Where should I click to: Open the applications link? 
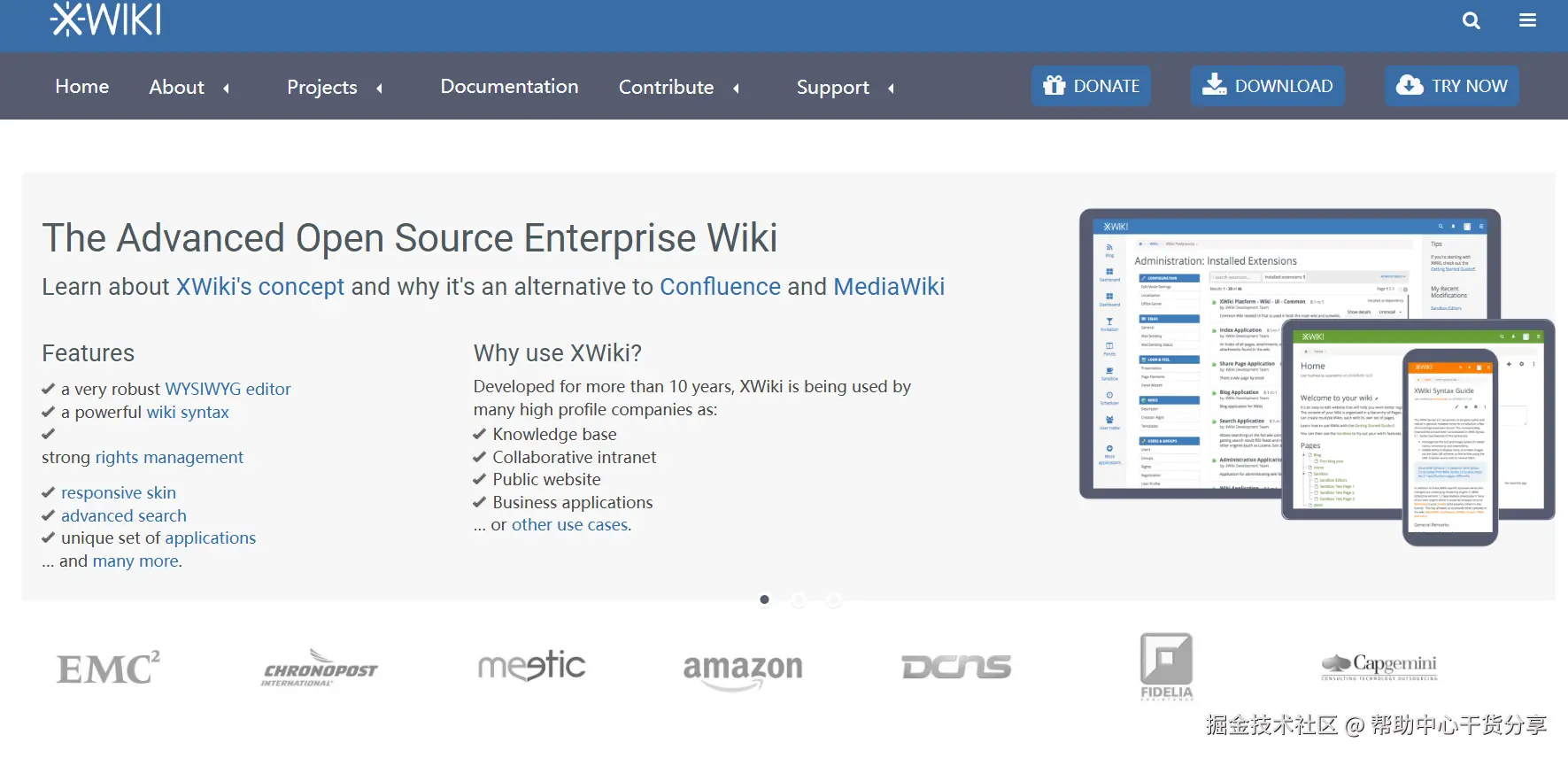211,538
